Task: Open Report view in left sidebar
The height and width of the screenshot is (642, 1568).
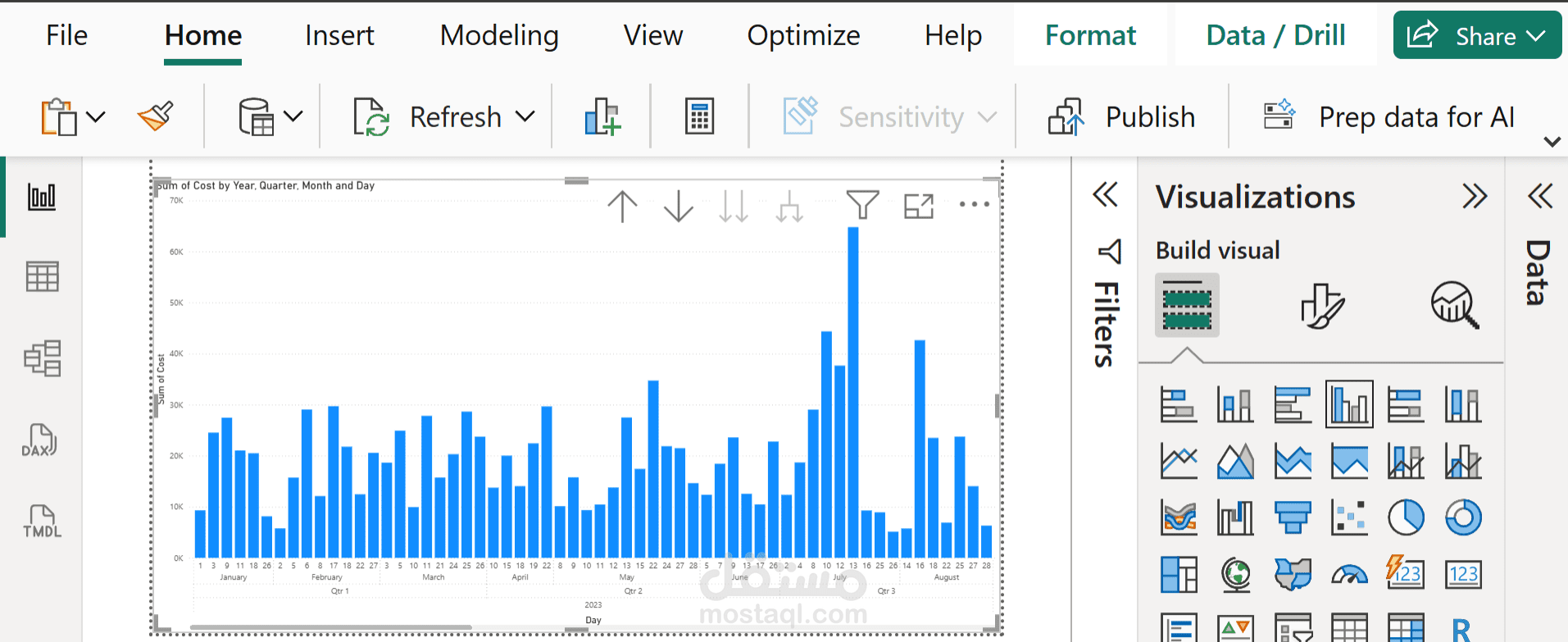Action: tap(42, 197)
